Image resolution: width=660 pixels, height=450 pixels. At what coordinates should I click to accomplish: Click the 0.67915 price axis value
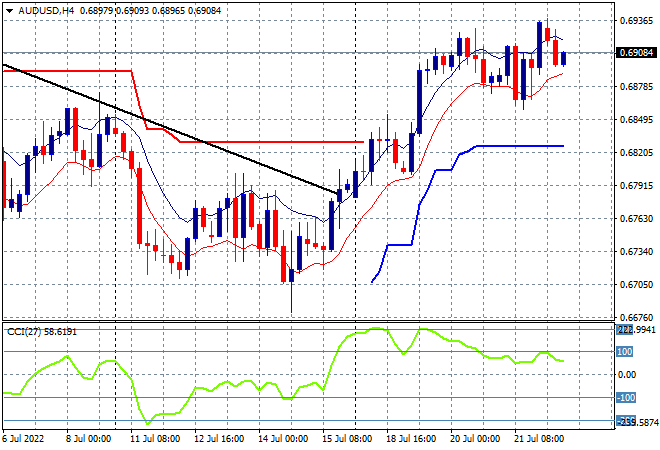click(x=636, y=185)
